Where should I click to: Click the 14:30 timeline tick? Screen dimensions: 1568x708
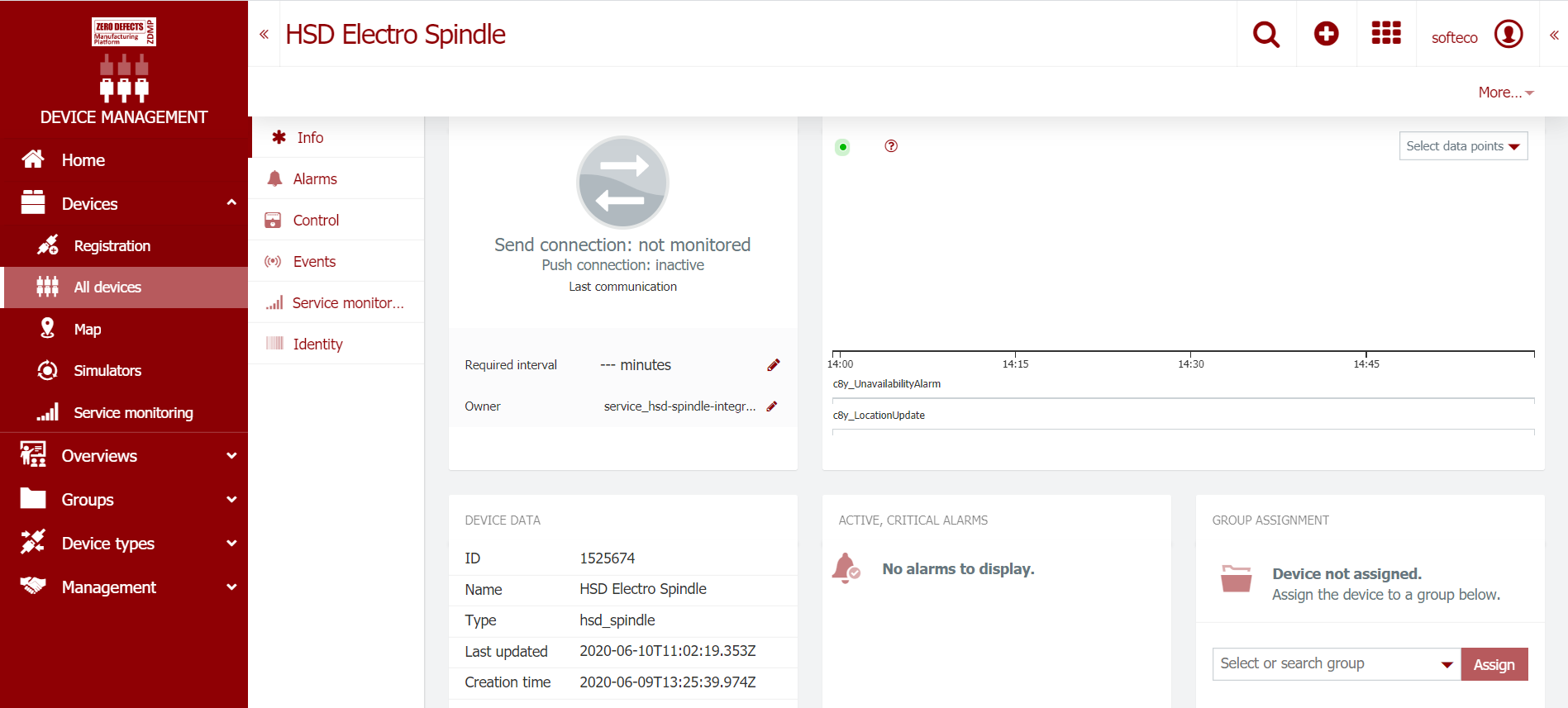click(x=1191, y=364)
